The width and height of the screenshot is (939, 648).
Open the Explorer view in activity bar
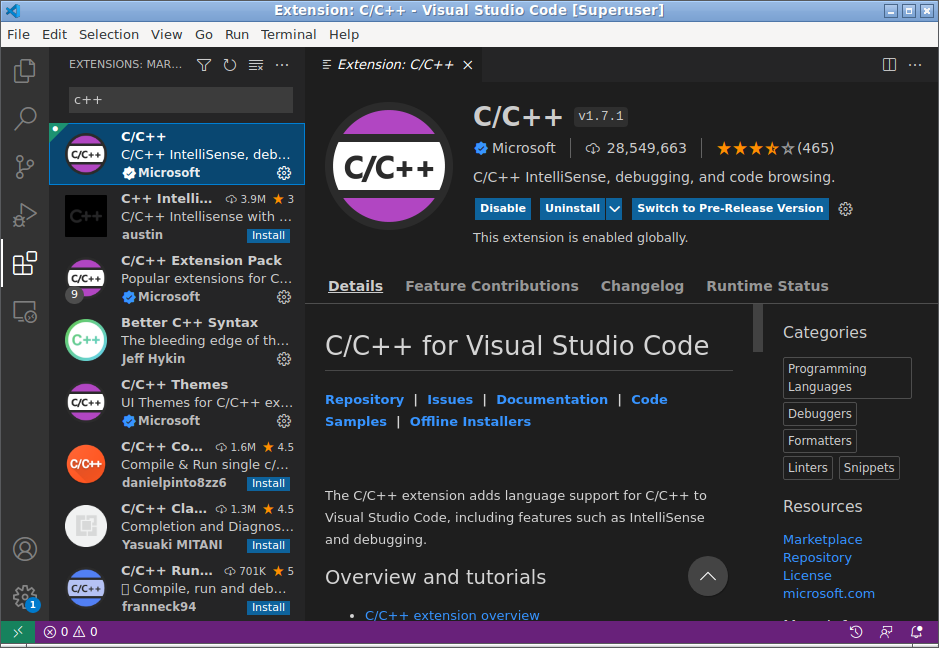[25, 71]
